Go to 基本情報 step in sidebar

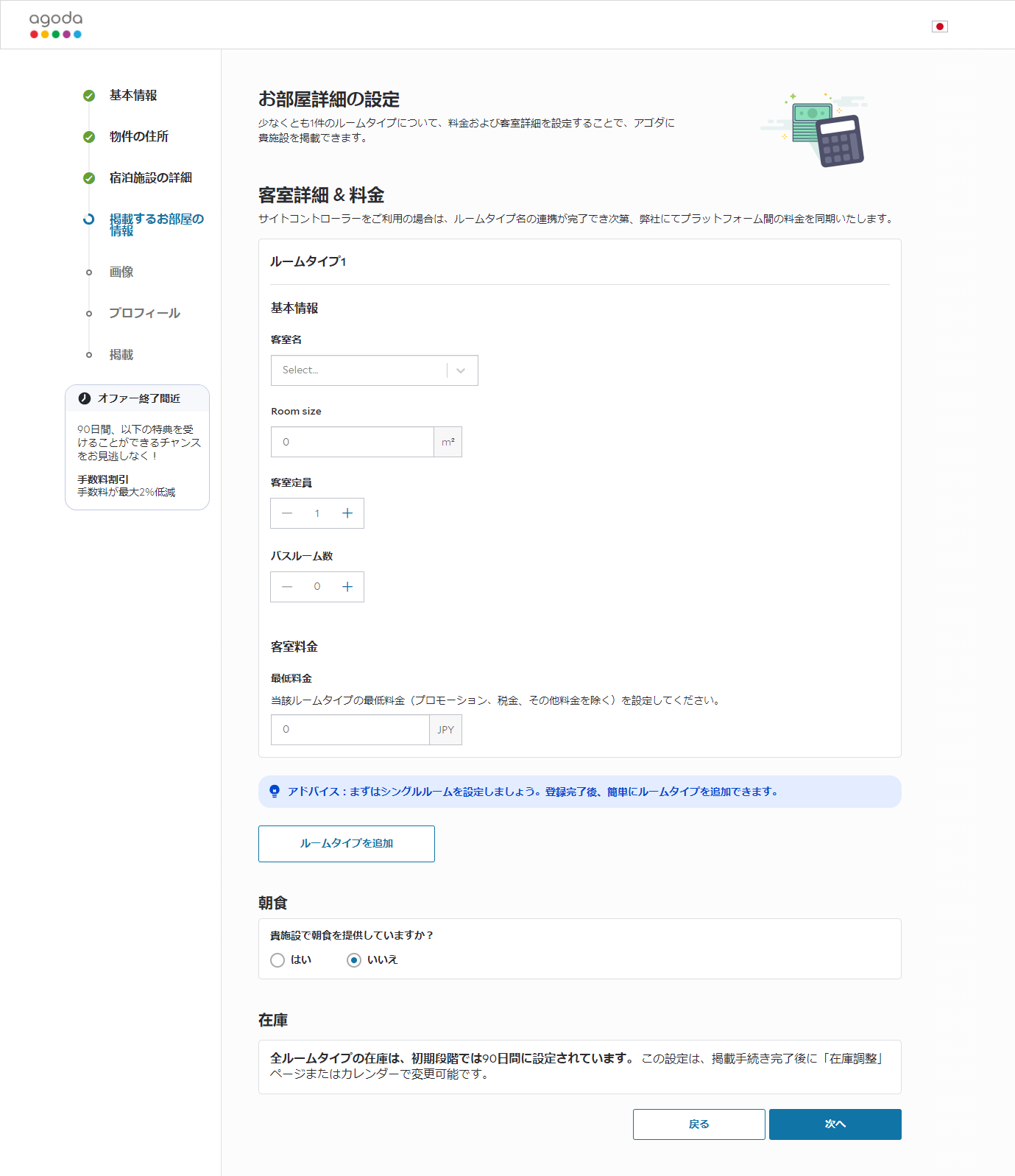133,96
